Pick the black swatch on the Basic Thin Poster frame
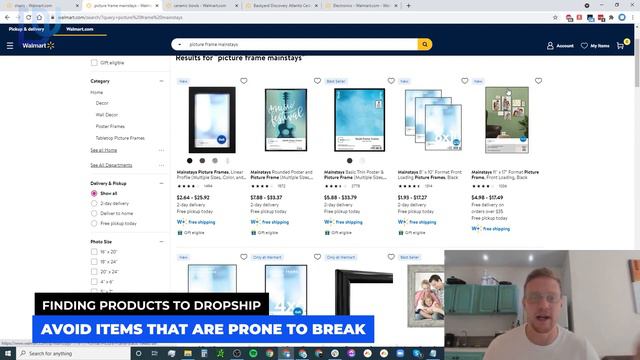 [349, 161]
